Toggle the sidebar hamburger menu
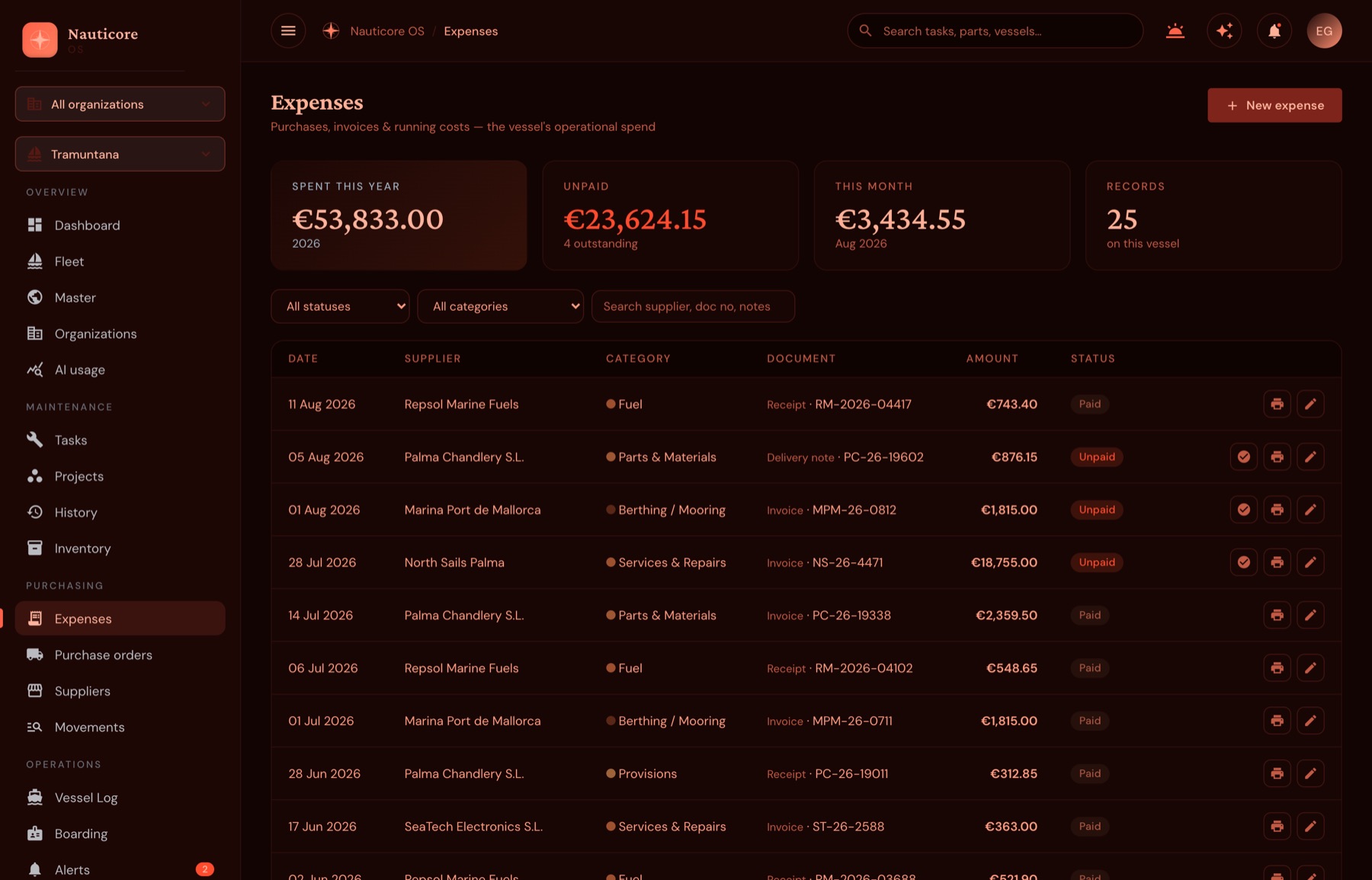 click(x=288, y=31)
